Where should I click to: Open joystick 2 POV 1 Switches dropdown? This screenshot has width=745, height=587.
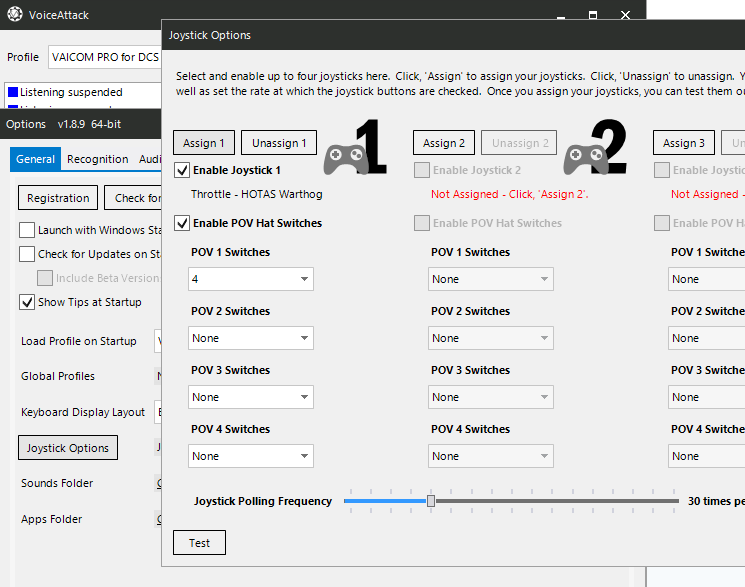[491, 279]
